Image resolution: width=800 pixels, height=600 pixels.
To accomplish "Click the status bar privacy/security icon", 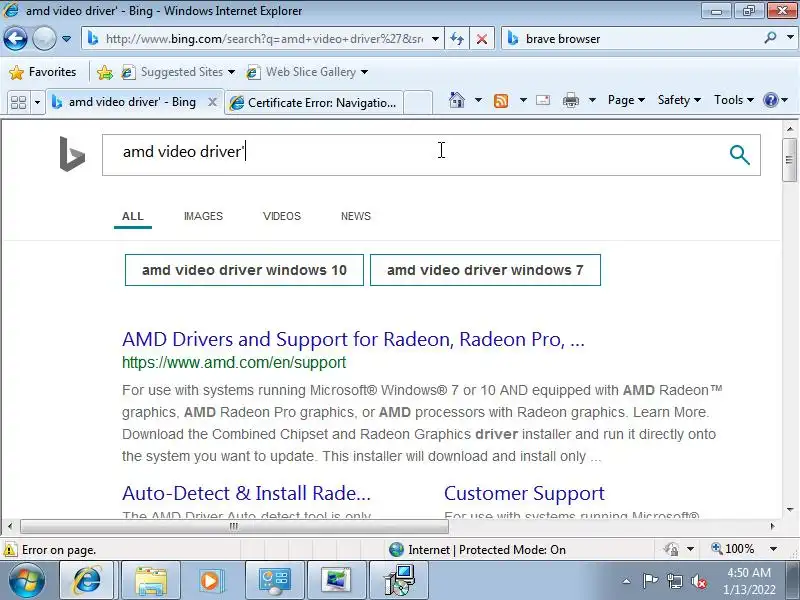I will pos(671,549).
